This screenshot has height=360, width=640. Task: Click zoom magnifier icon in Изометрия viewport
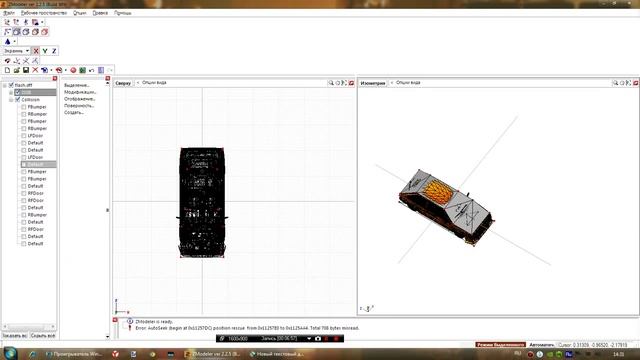615,83
